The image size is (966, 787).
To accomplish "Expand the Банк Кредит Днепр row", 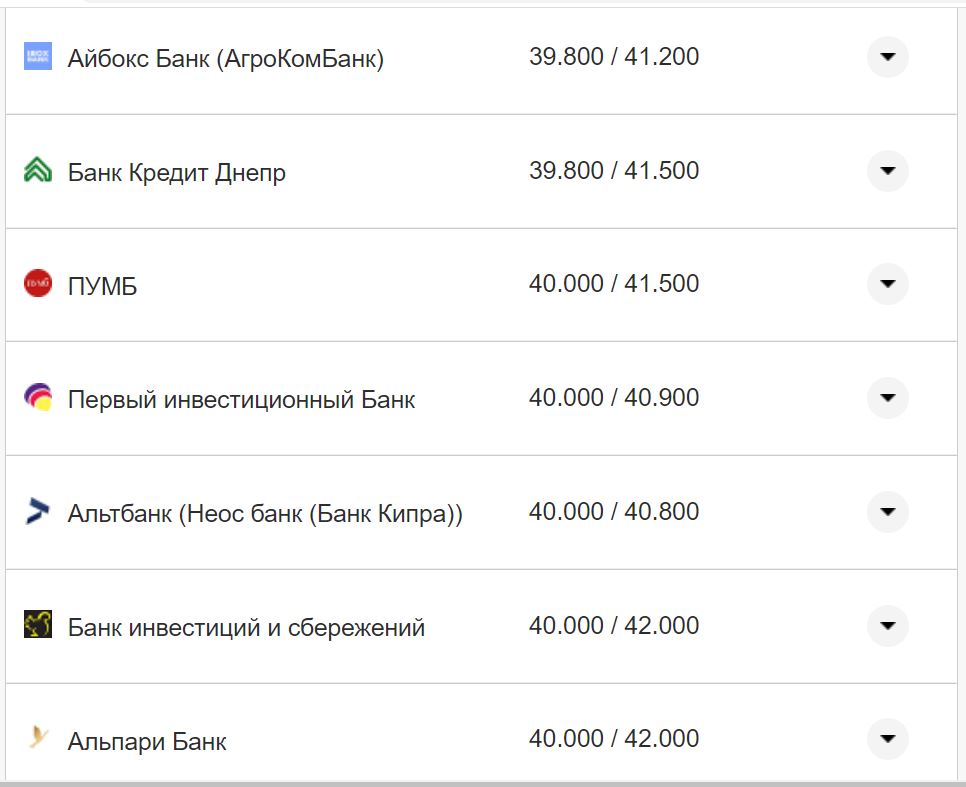I will tap(887, 171).
